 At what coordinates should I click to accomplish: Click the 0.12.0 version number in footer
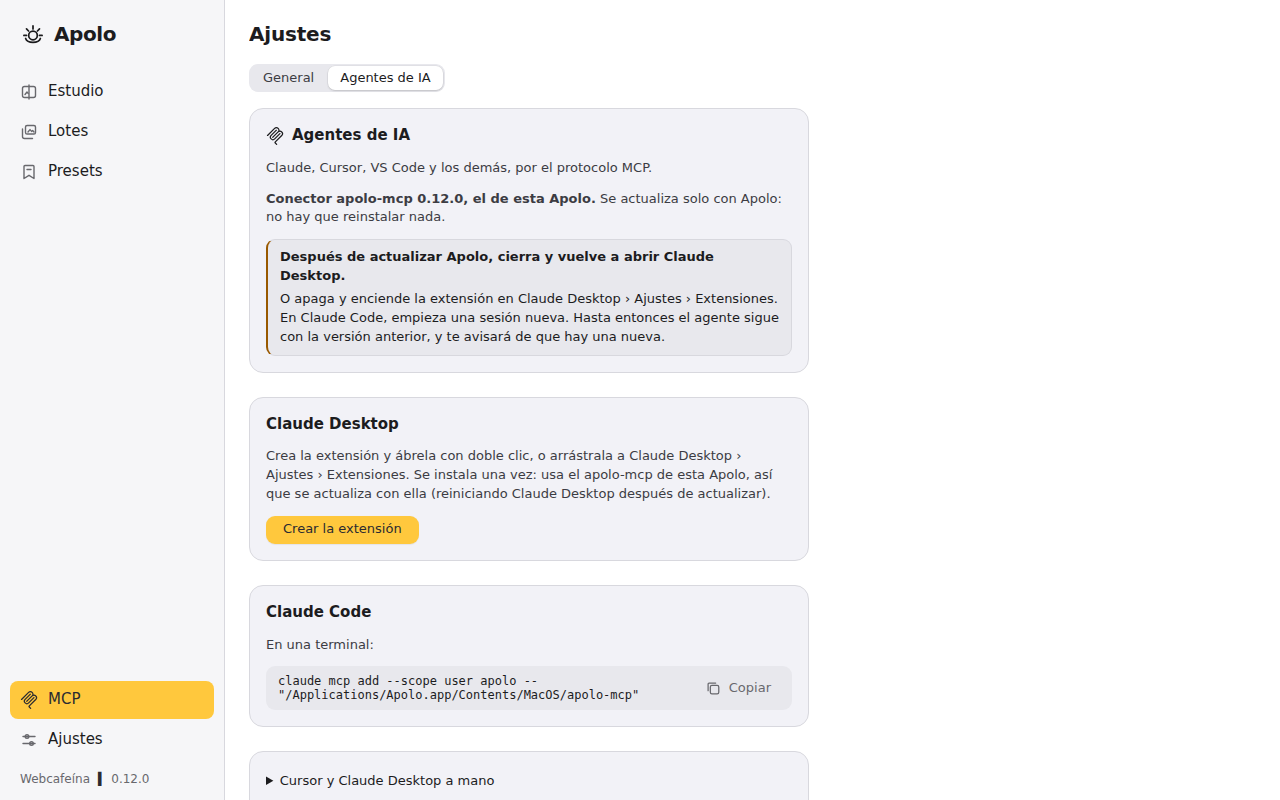130,779
